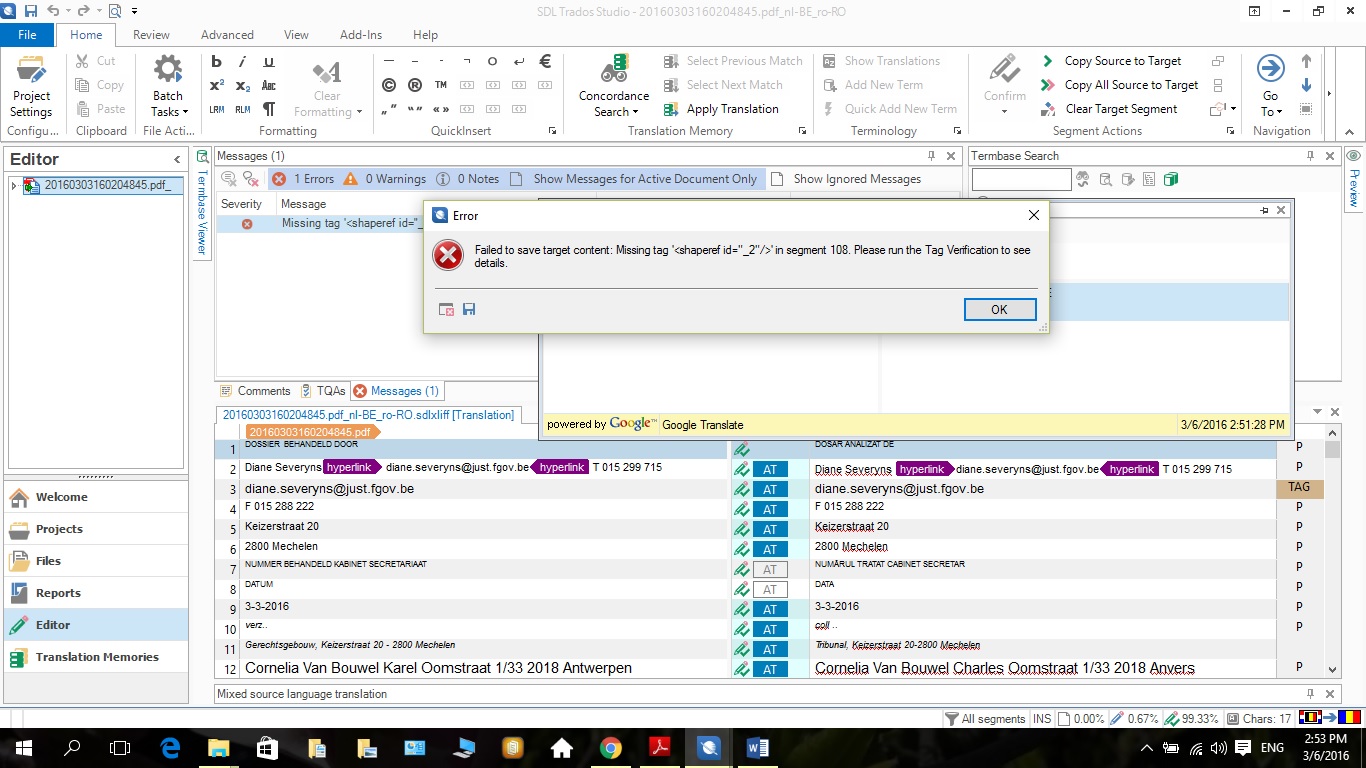Open Microsoft Word from the taskbar
The width and height of the screenshot is (1366, 768).
pyautogui.click(x=757, y=748)
